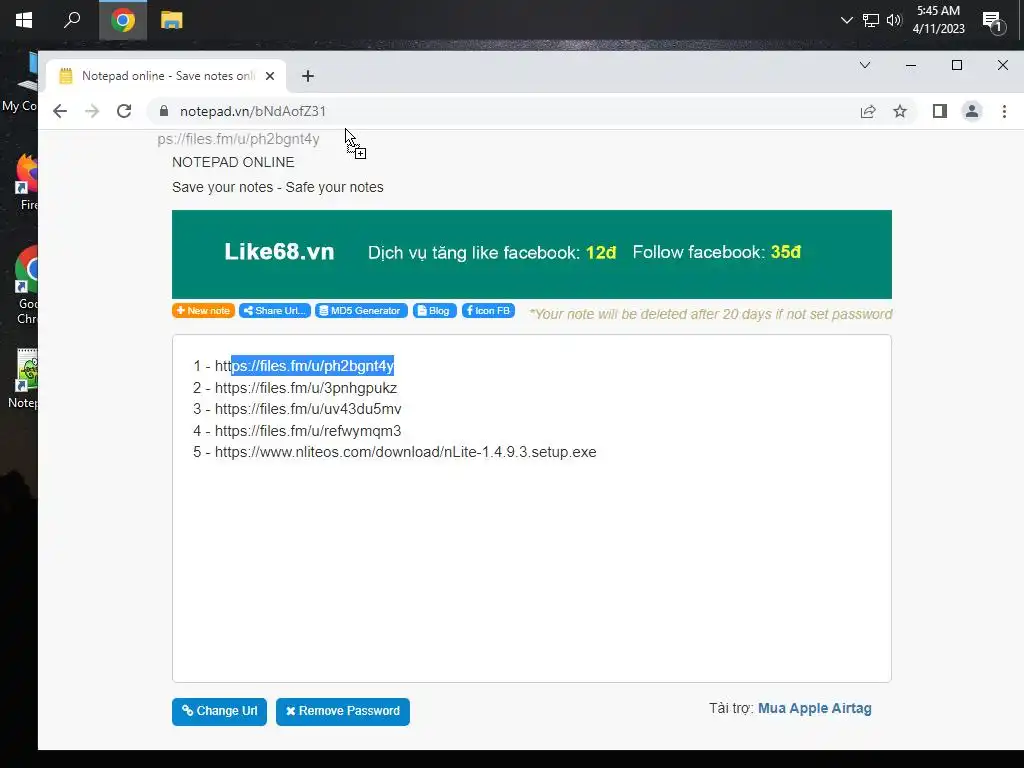Share this page via share icon
This screenshot has width=1024, height=768.
tap(868, 112)
